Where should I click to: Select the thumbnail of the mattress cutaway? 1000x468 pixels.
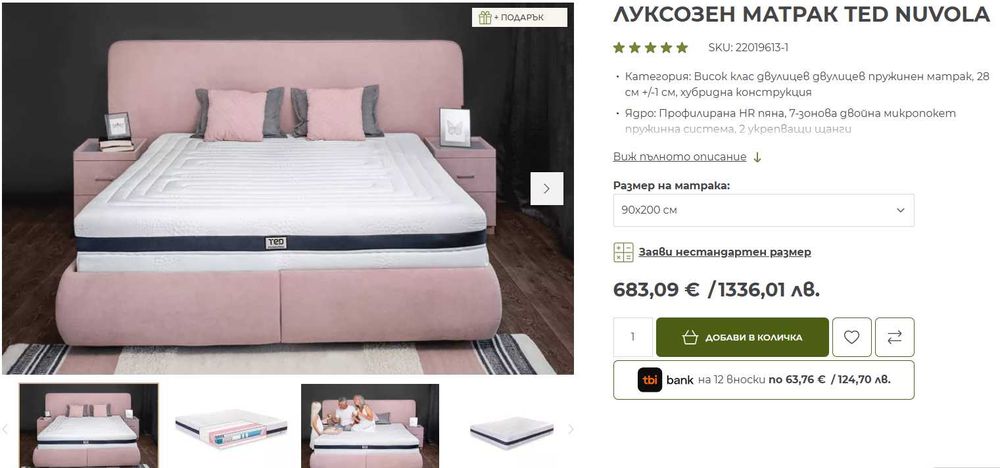[230, 428]
